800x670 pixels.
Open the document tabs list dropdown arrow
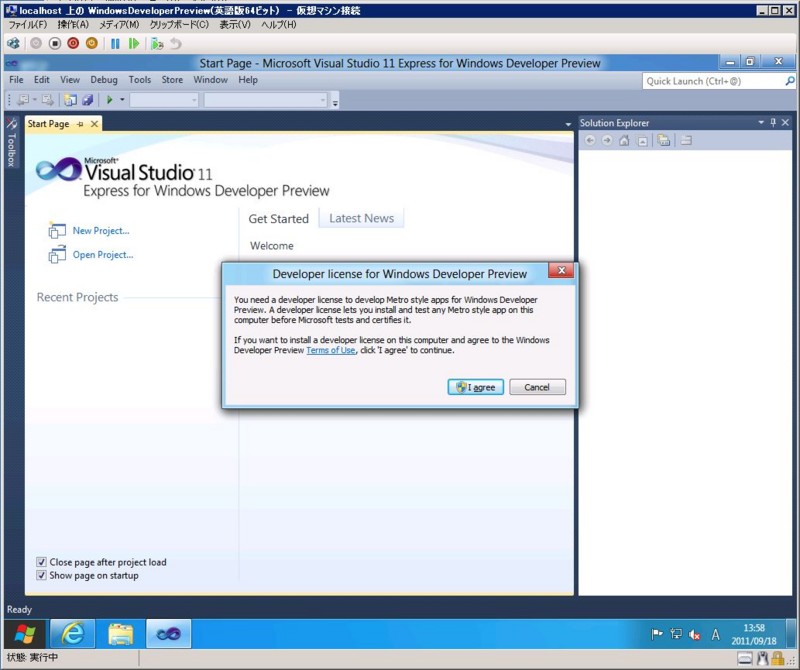point(568,125)
